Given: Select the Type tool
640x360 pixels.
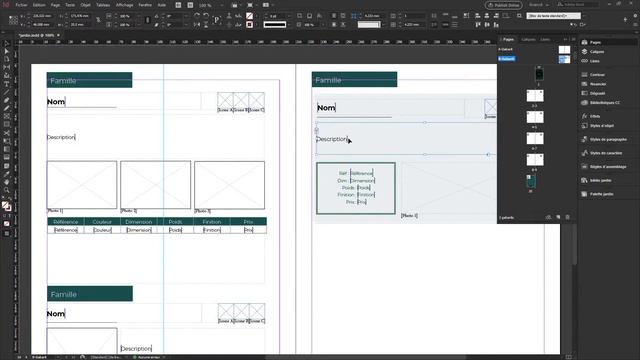Looking at the screenshot, I should [6, 84].
